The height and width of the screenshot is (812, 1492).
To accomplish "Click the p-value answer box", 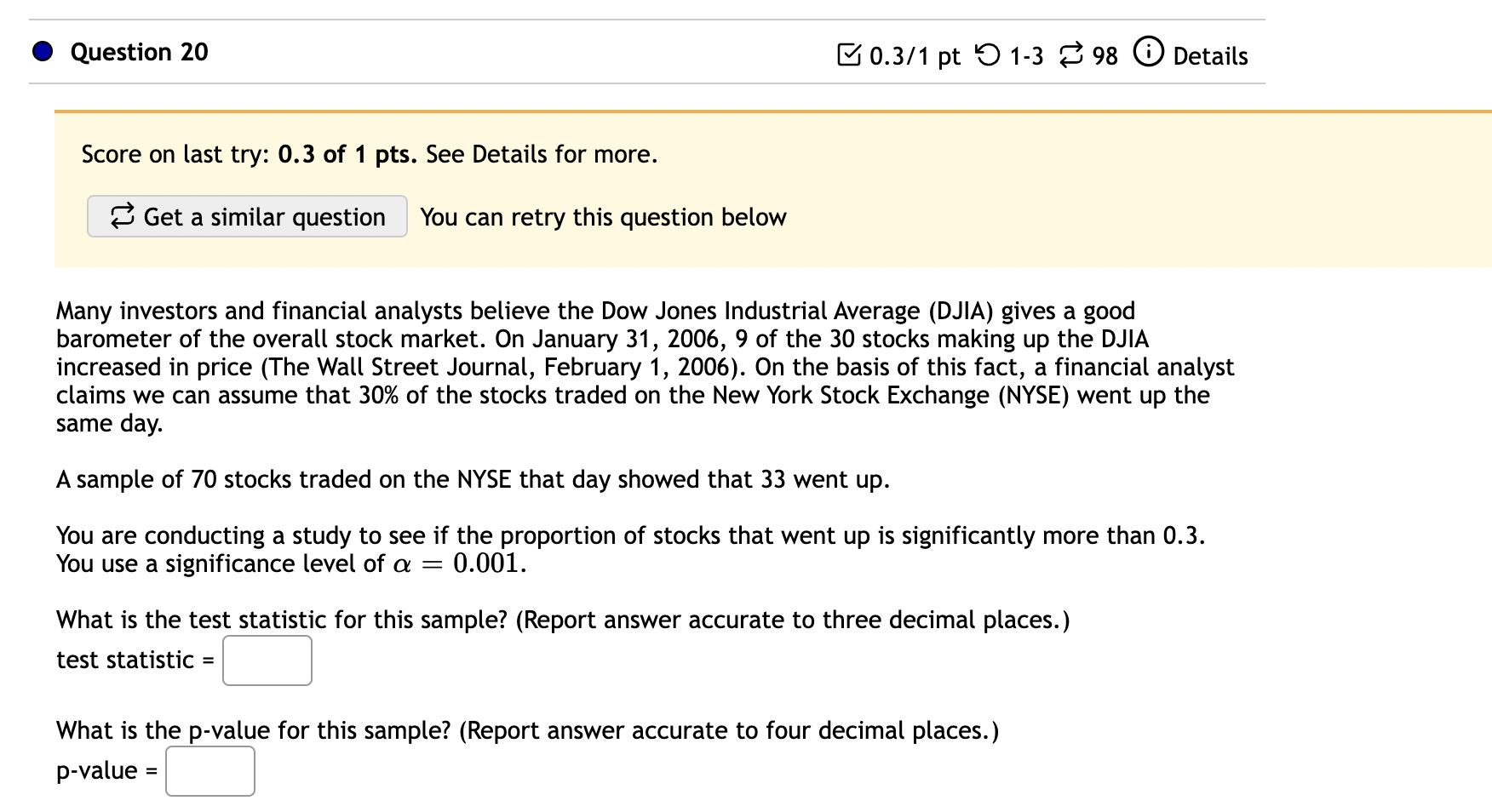I will point(209,770).
